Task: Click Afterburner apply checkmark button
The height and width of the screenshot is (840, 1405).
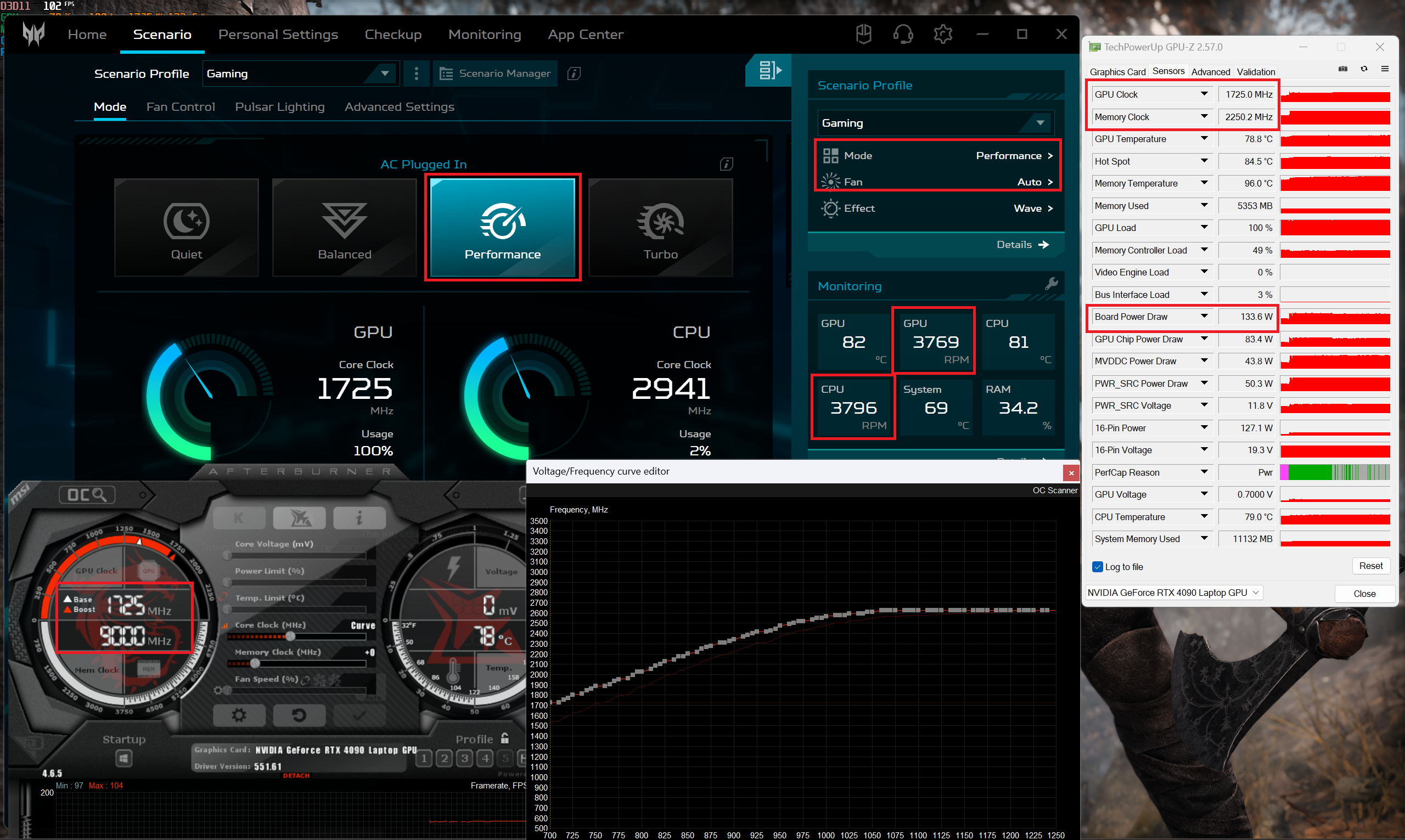Action: click(359, 715)
